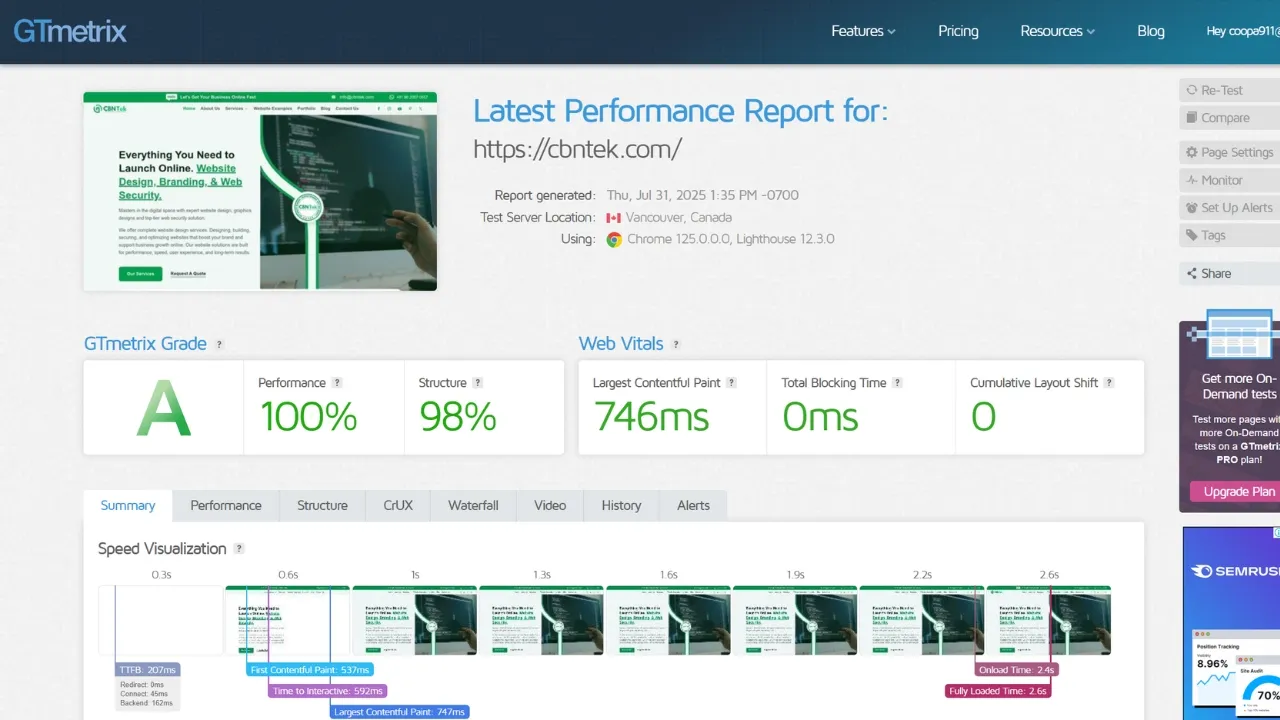The width and height of the screenshot is (1280, 720).
Task: Click the Monitor waveform icon
Action: (x=1190, y=180)
